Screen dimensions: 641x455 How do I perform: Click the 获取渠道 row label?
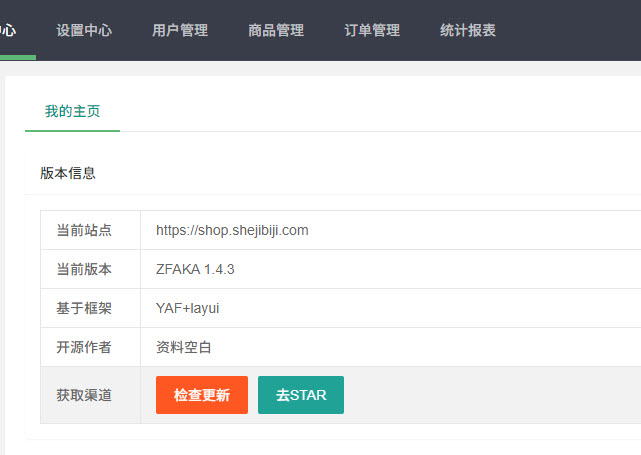tap(84, 395)
